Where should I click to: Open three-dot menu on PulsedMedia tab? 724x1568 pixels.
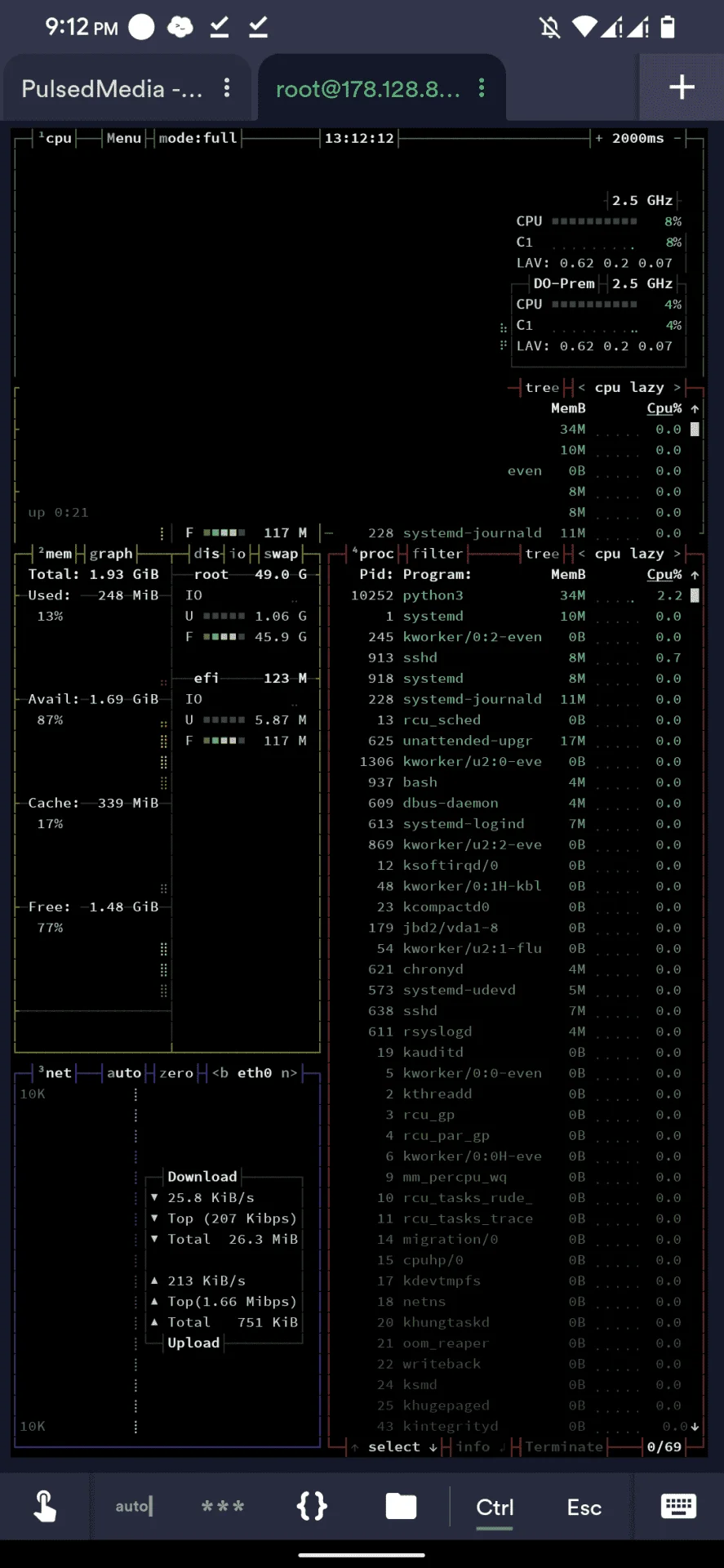tap(227, 87)
